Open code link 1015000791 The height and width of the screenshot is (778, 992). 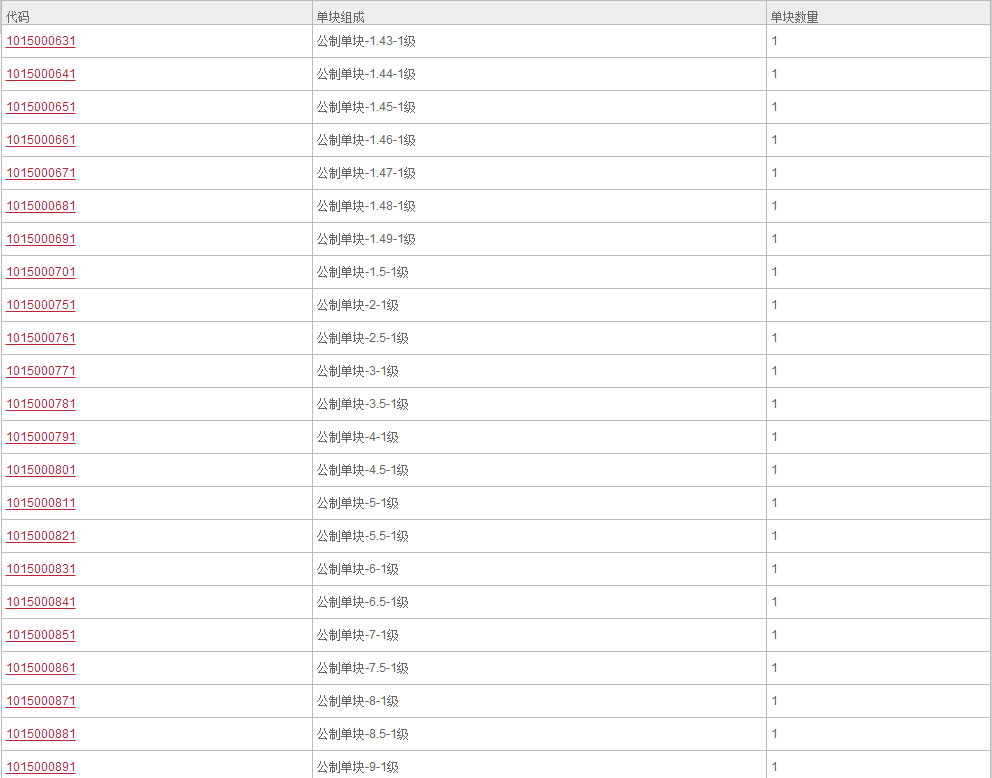point(41,437)
